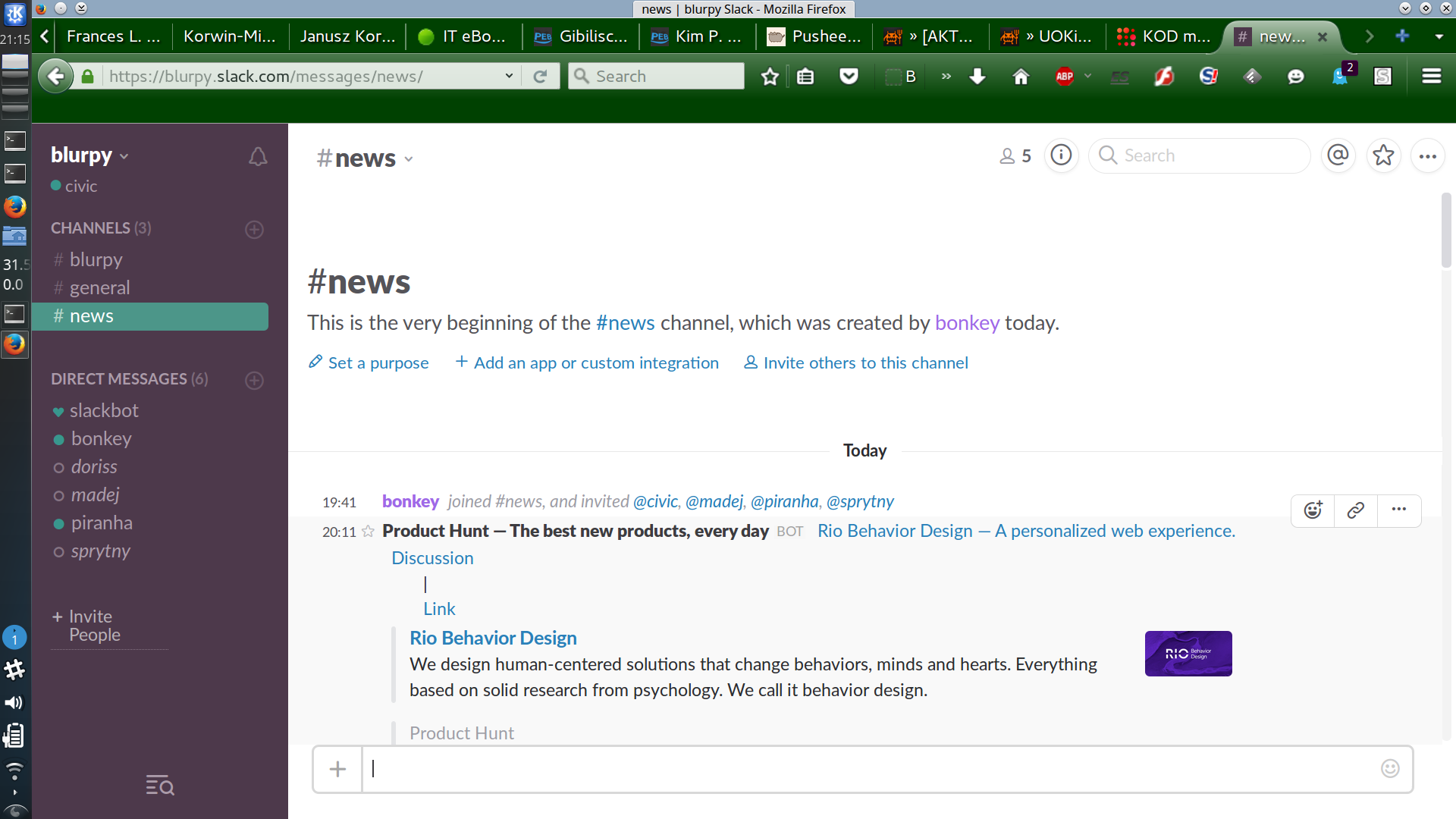Show overflow toolbar chevron items

click(x=946, y=76)
